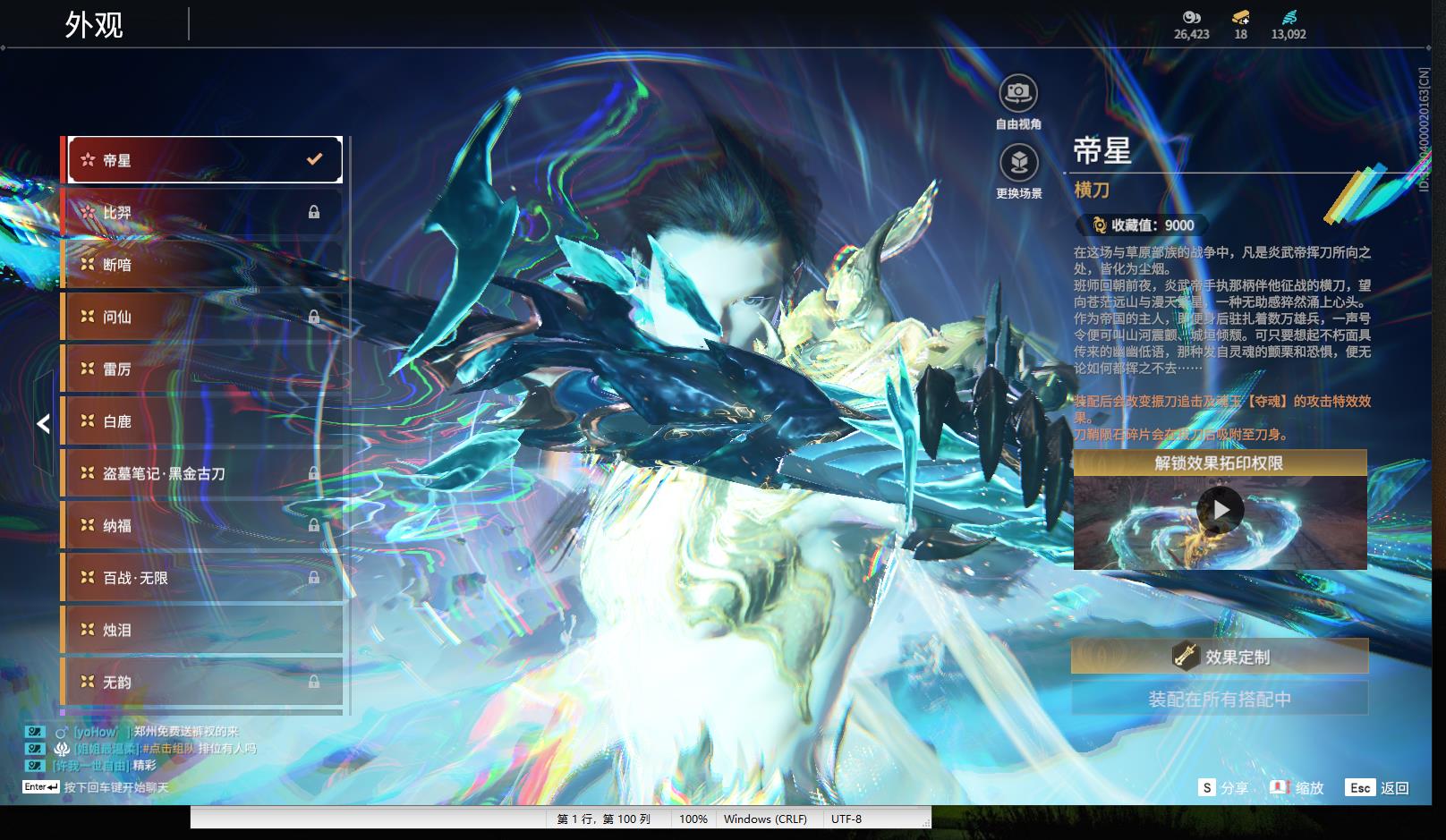1446x840 pixels.
Task: Click Esc 返回 to go back
Action: [1378, 787]
